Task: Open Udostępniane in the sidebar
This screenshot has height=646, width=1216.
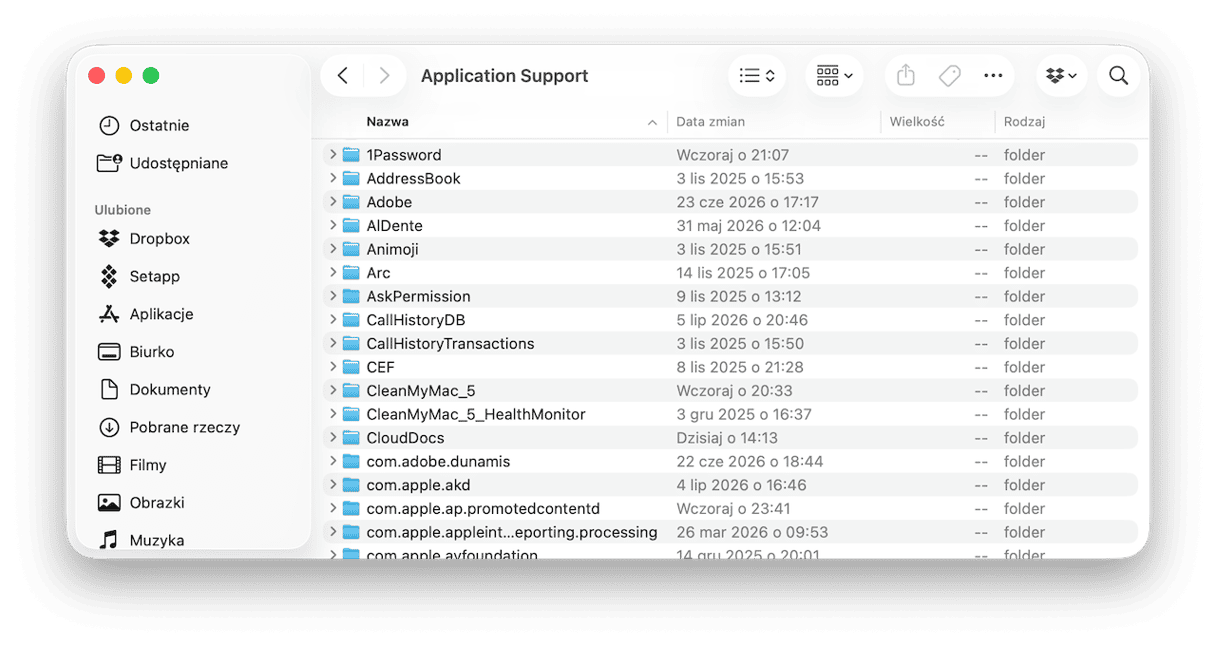Action: pos(163,163)
